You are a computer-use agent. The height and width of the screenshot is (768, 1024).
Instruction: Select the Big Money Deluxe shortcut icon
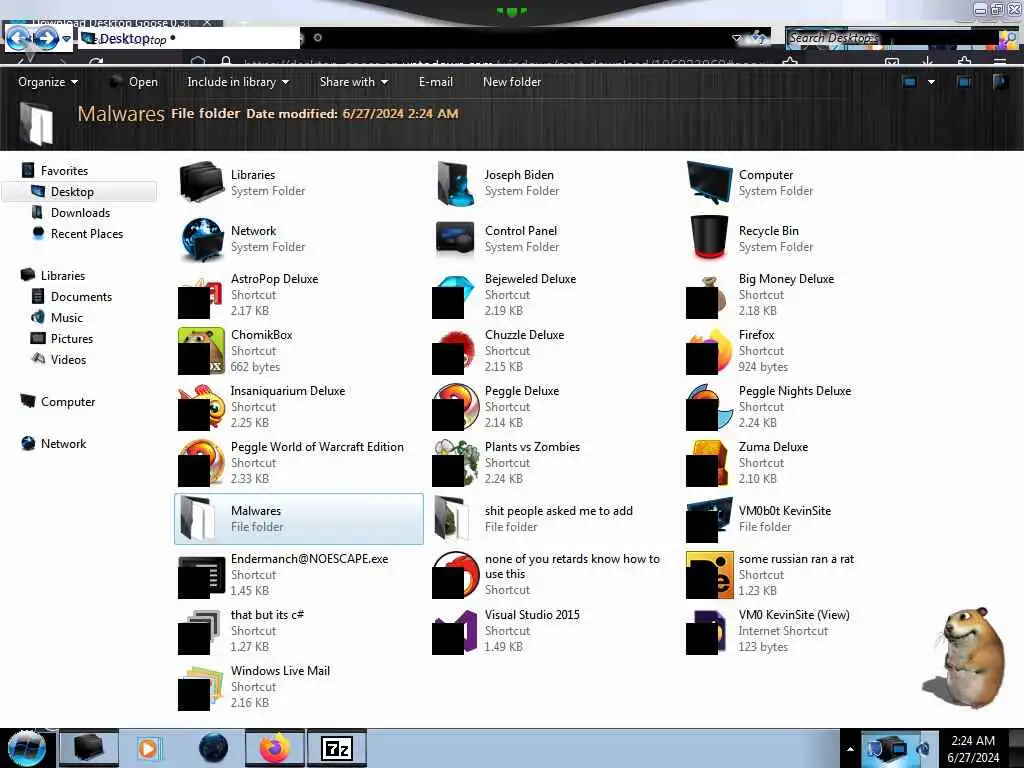point(708,296)
